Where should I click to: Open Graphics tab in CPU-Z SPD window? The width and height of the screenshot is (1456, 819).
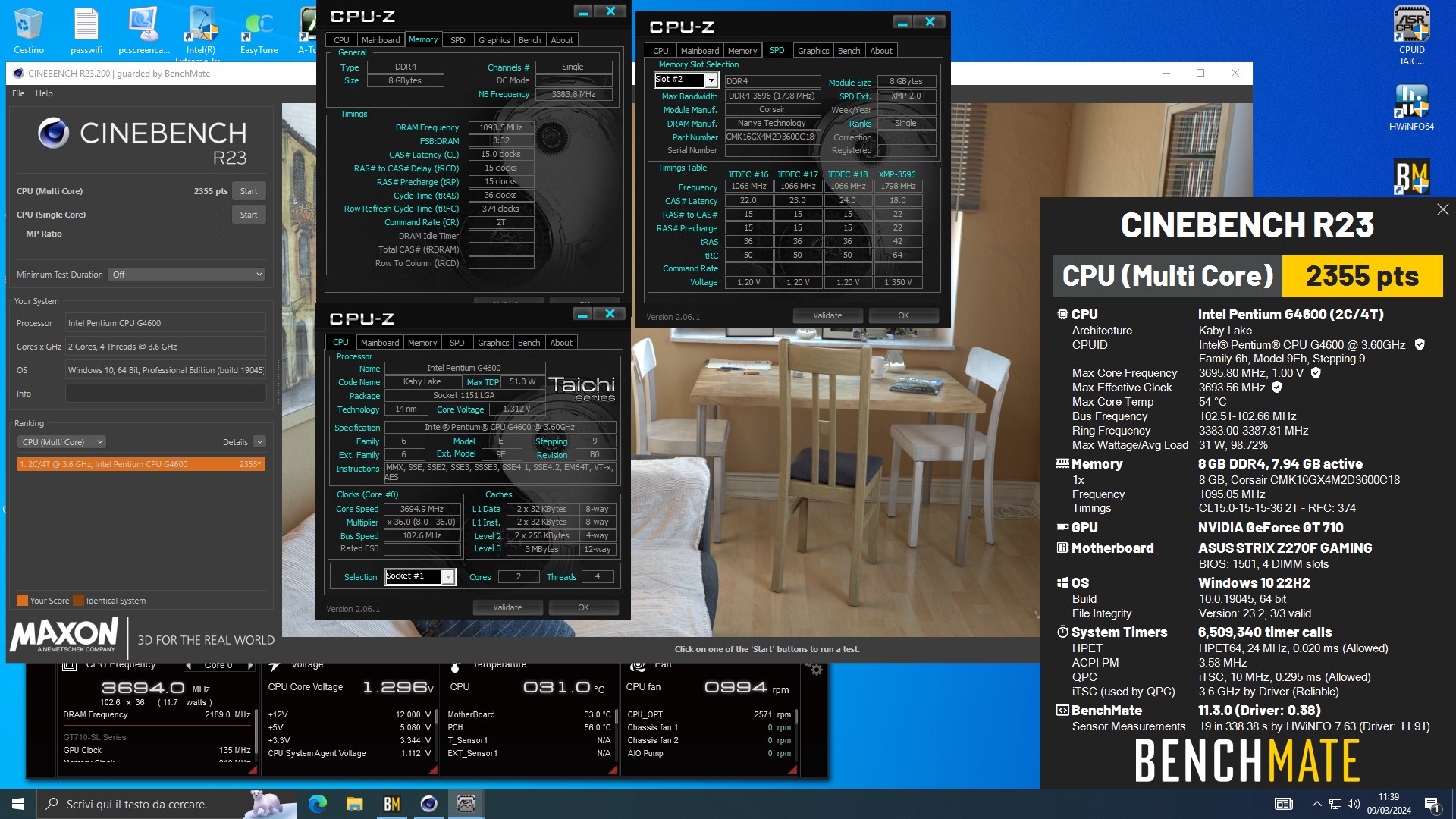click(813, 51)
